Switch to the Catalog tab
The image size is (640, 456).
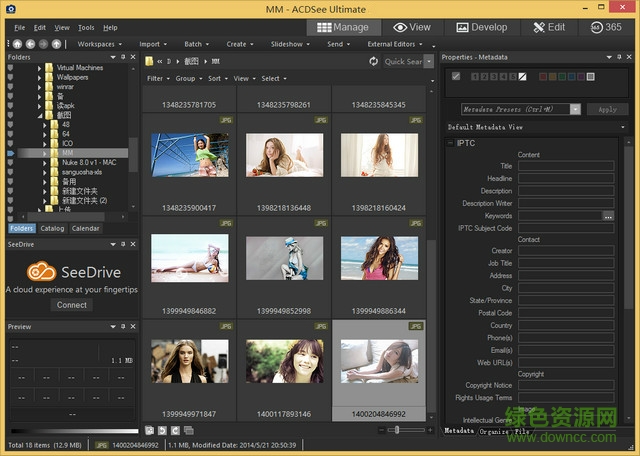53,228
